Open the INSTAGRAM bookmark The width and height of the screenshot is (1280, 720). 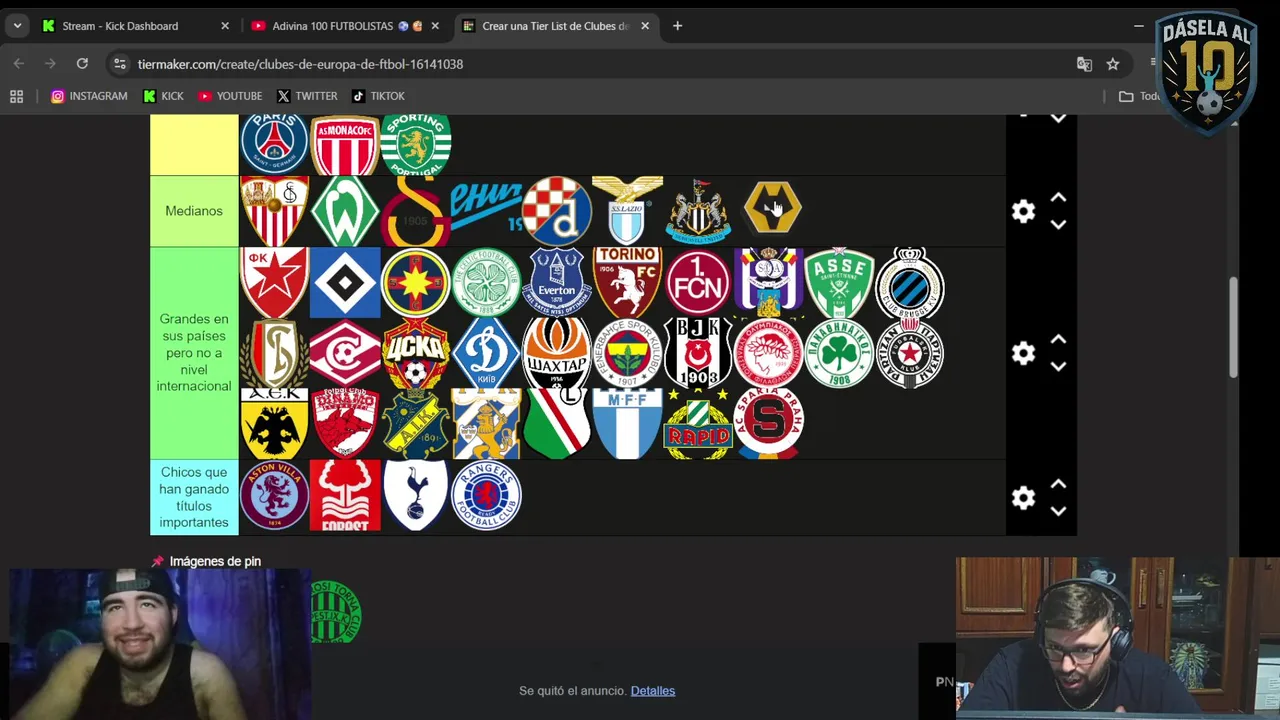[89, 96]
